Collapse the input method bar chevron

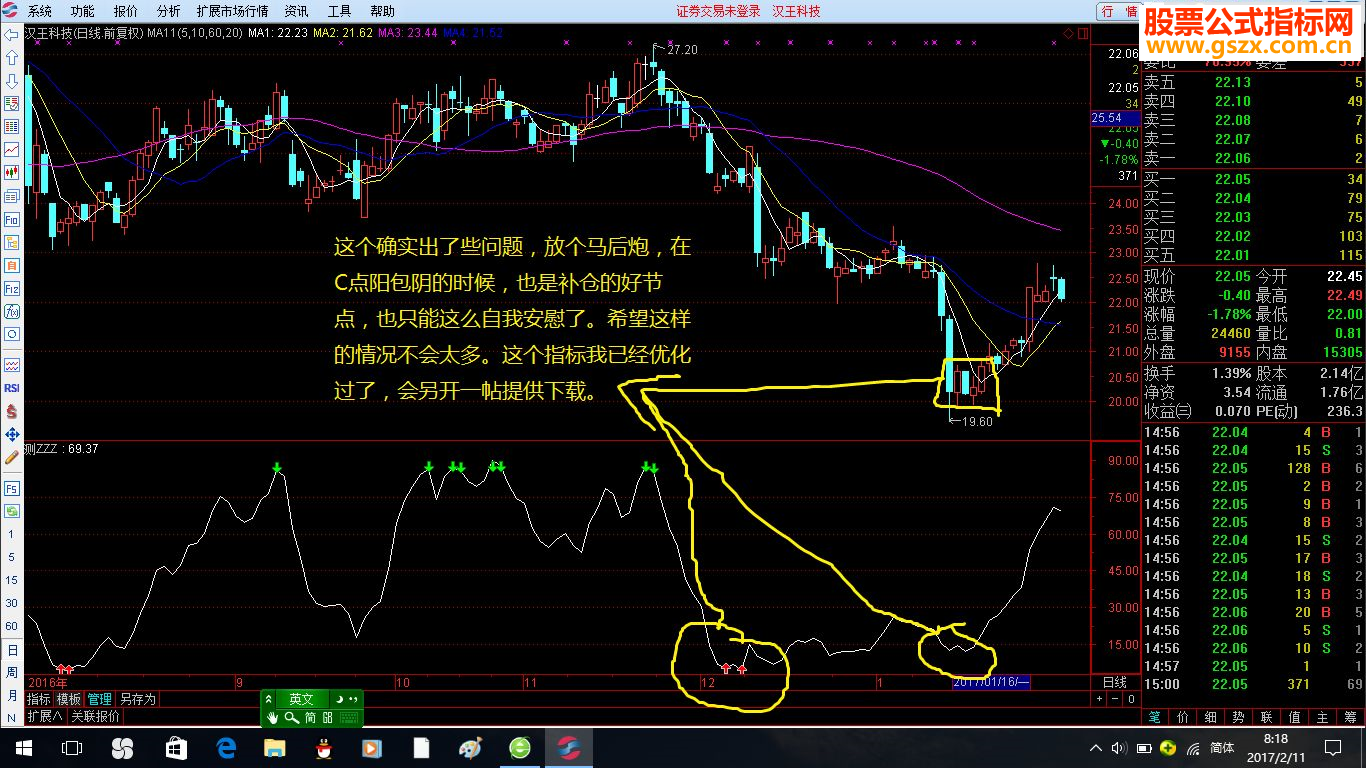click(x=268, y=699)
